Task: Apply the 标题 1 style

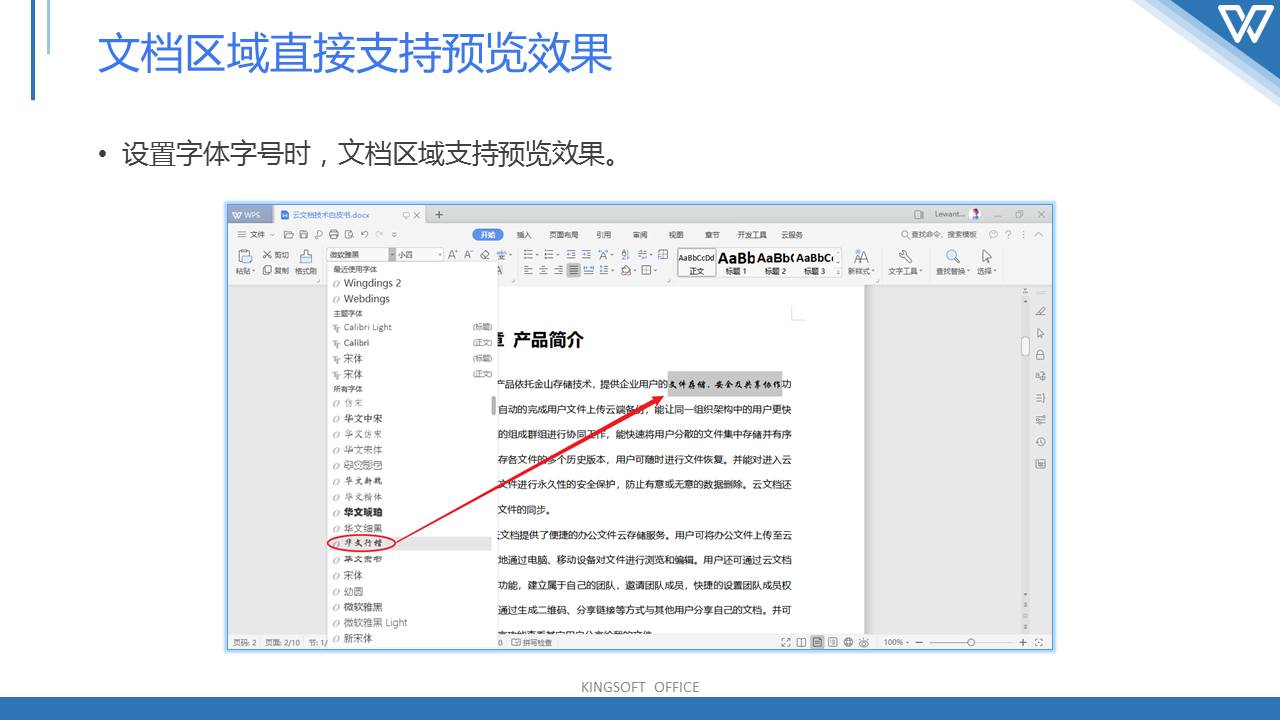Action: tap(737, 262)
